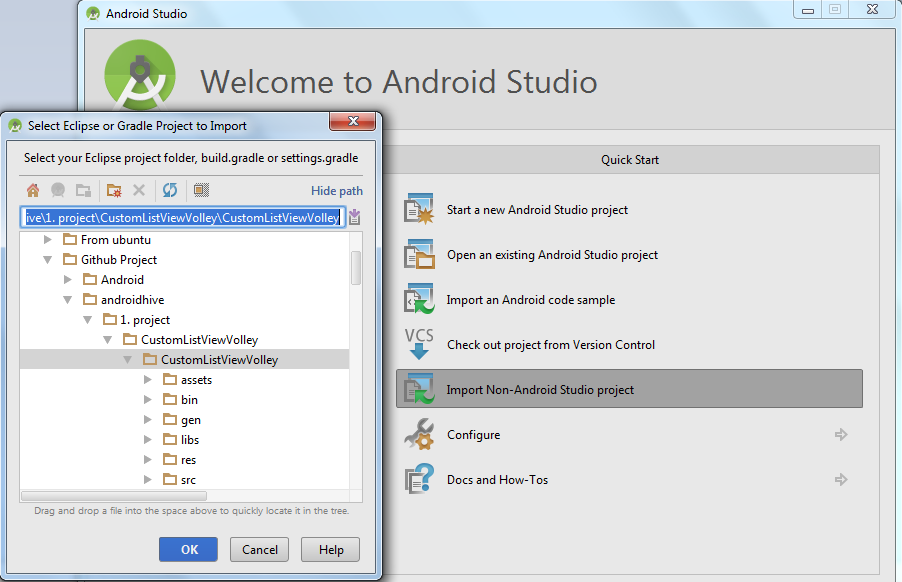Screen dimensions: 902x582
Task: Expand the bin folder
Action: pyautogui.click(x=148, y=400)
